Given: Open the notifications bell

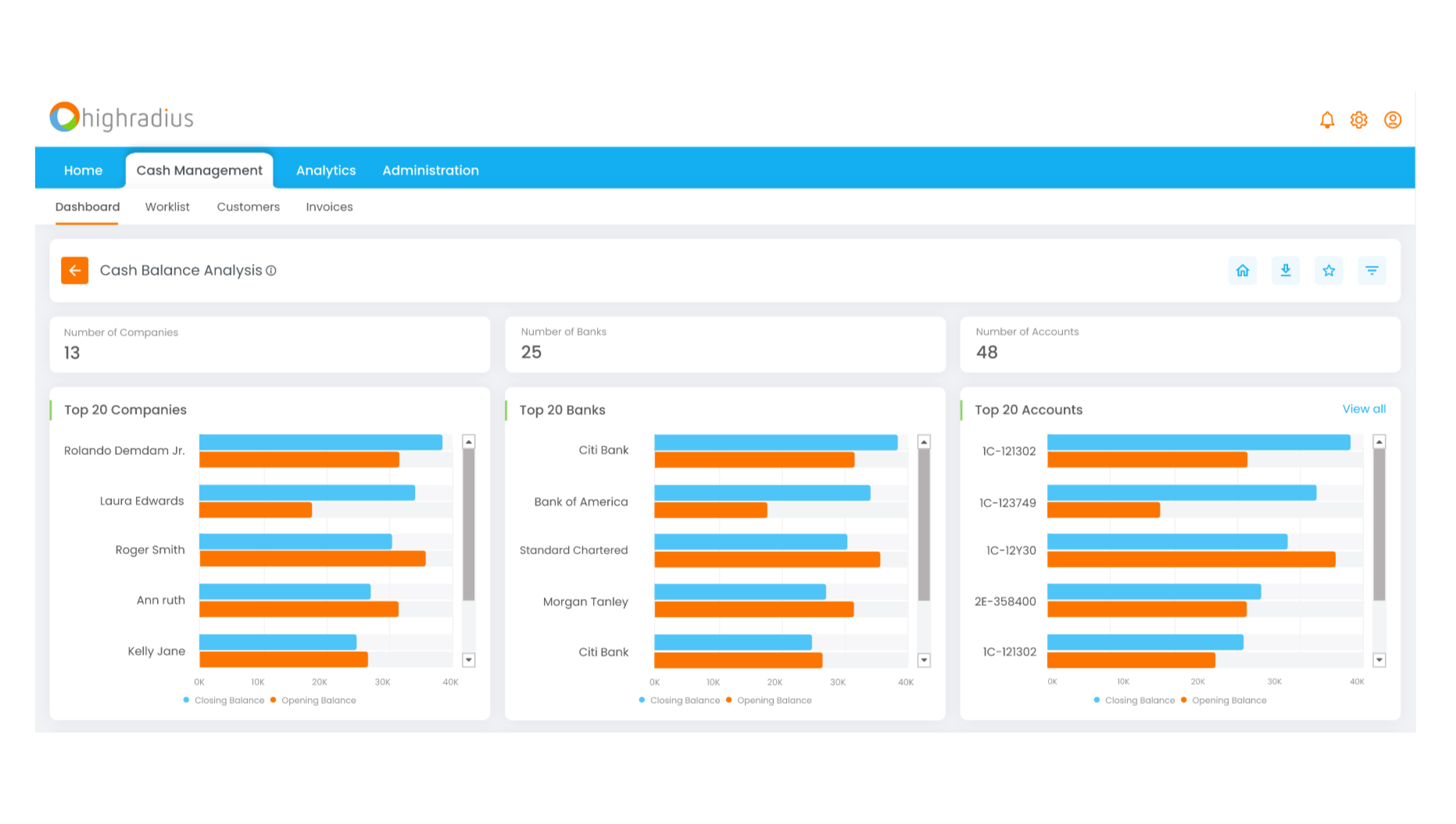Looking at the screenshot, I should pos(1326,120).
